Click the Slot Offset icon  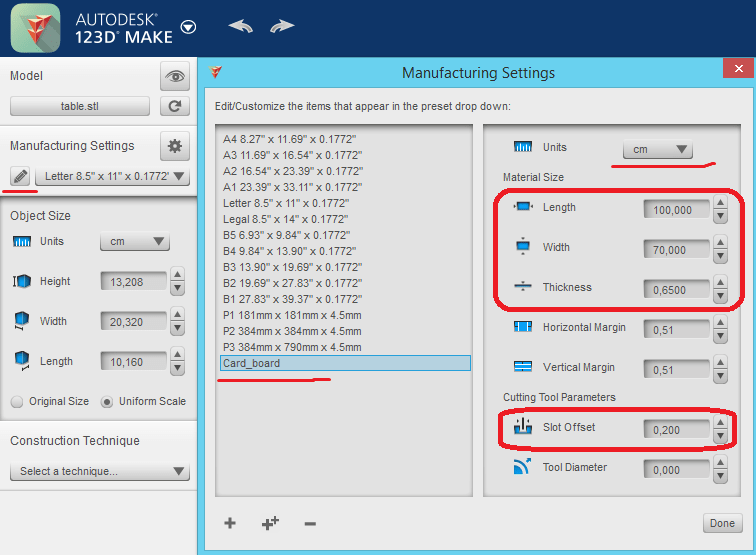point(523,426)
